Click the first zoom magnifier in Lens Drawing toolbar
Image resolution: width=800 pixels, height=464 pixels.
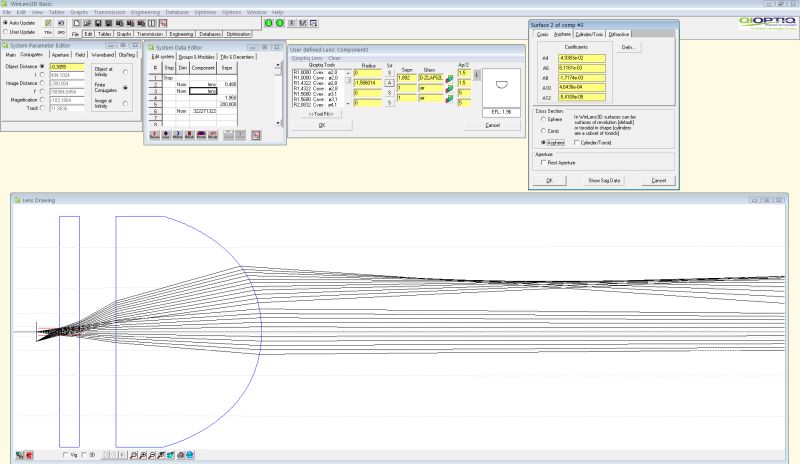click(x=133, y=455)
